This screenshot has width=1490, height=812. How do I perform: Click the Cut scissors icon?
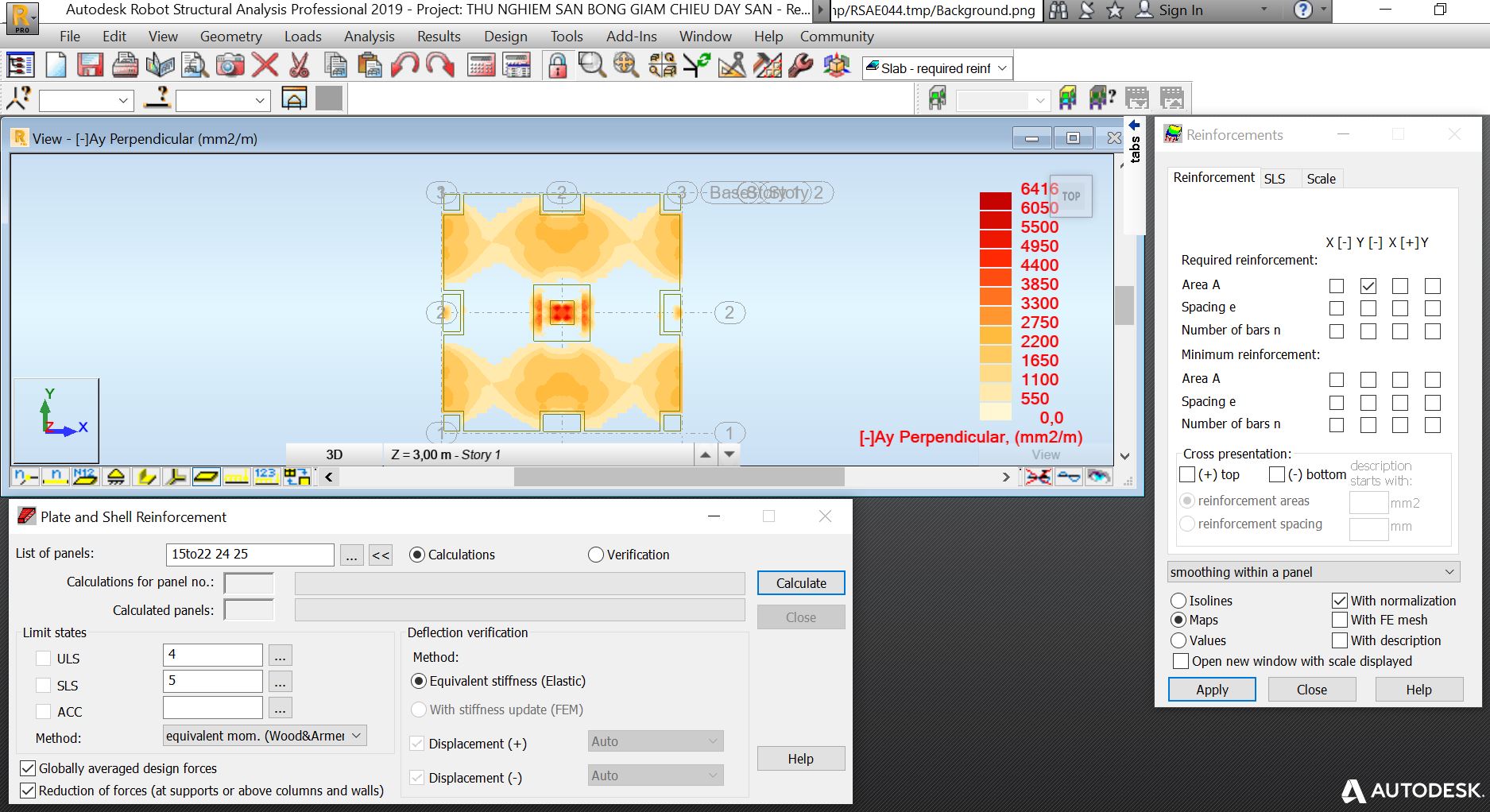point(300,66)
